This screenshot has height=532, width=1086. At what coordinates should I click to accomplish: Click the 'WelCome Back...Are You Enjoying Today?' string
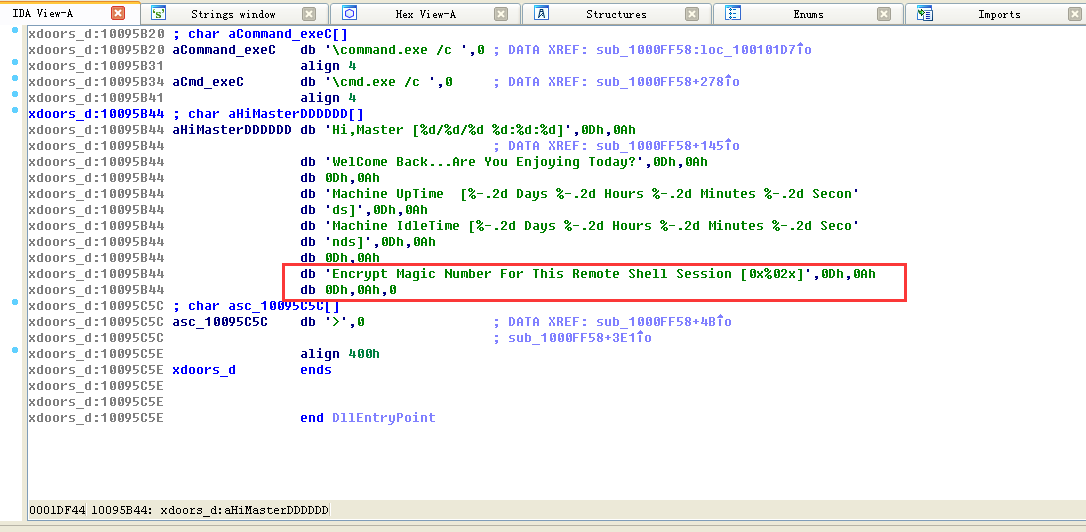[485, 161]
